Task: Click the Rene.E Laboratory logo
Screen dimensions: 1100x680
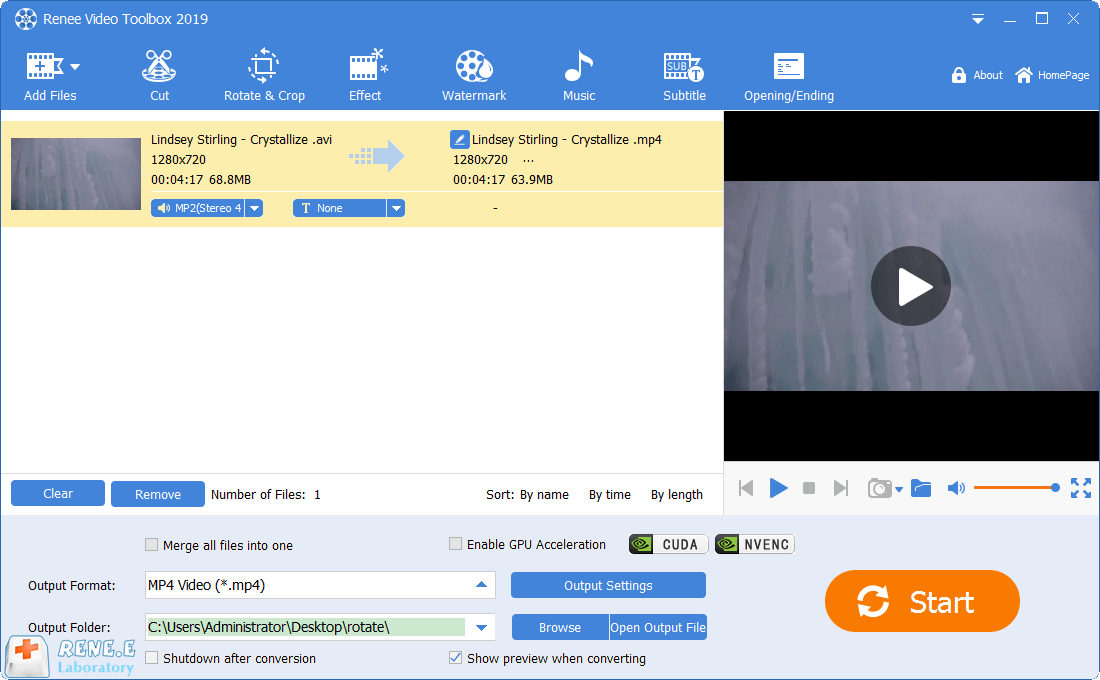Action: pyautogui.click(x=70, y=657)
